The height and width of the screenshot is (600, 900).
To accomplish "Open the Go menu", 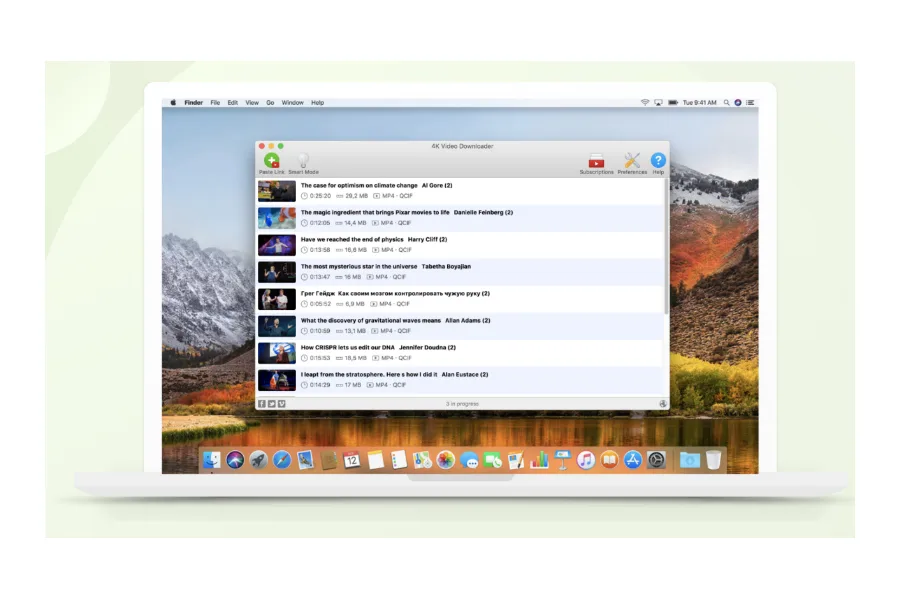I will point(270,103).
